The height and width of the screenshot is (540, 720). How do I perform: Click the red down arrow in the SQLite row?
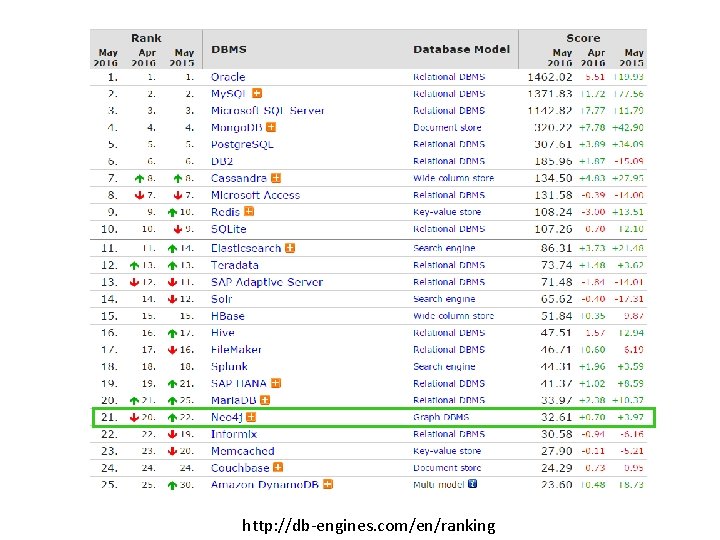pos(178,229)
